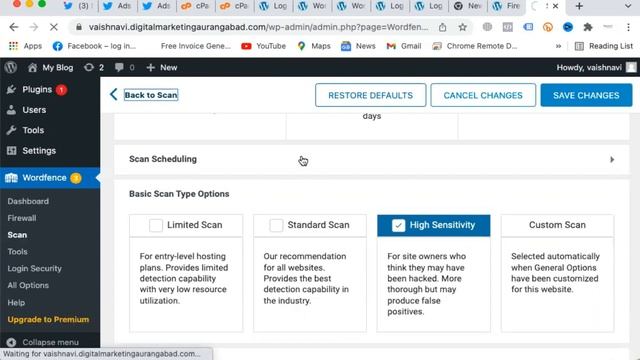Click the browser forward arrow

coord(33,27)
